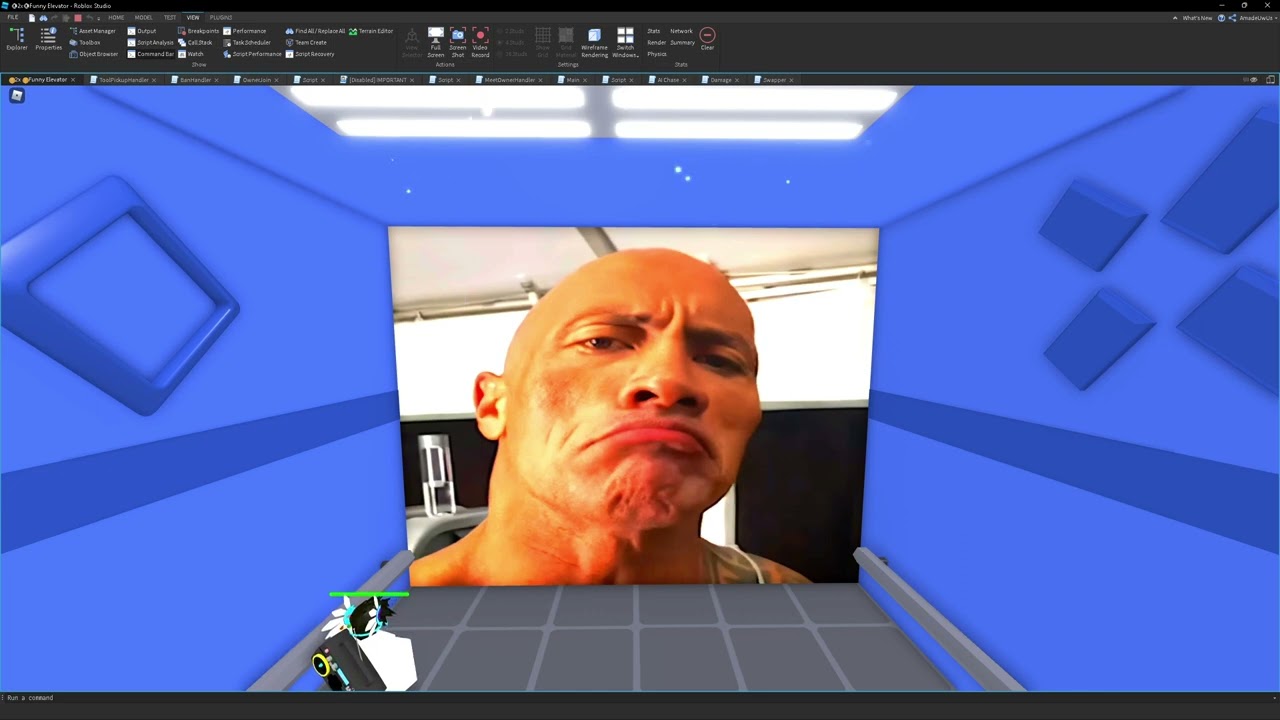Open the Object Browser
The width and height of the screenshot is (1280, 720).
pyautogui.click(x=93, y=54)
